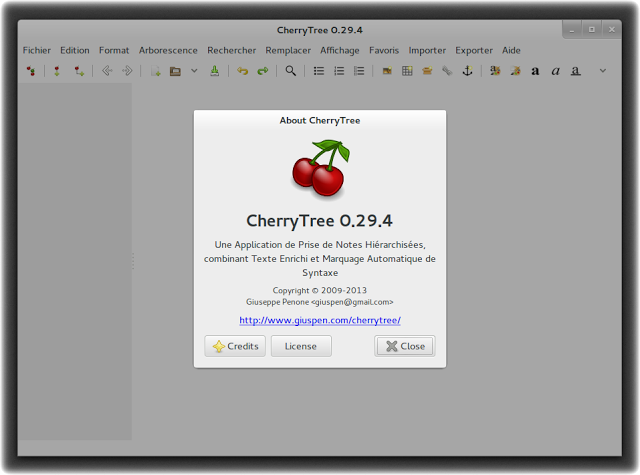640x475 pixels.
Task: Click the License button
Action: point(301,346)
